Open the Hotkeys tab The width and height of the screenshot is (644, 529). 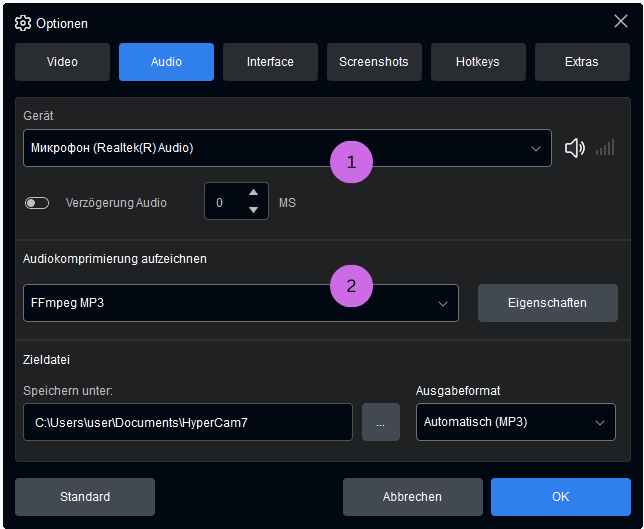478,62
